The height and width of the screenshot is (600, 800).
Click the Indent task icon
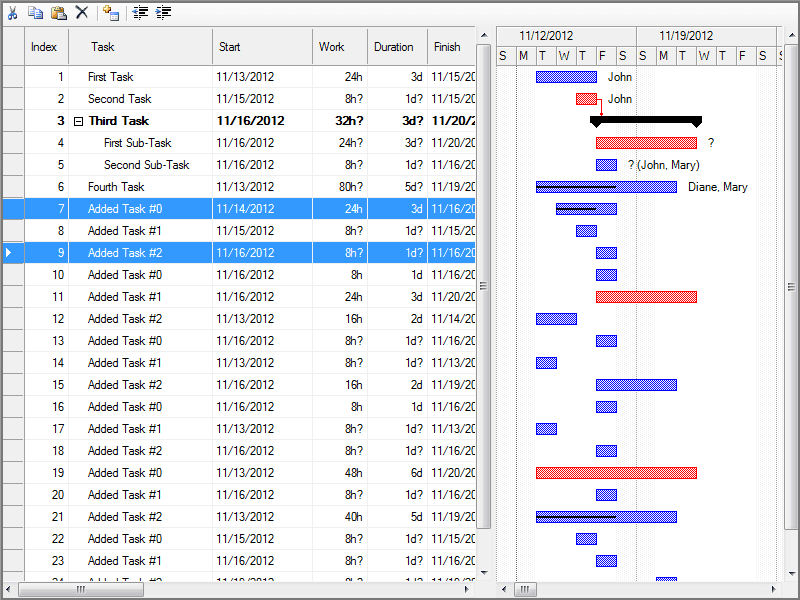[x=163, y=13]
